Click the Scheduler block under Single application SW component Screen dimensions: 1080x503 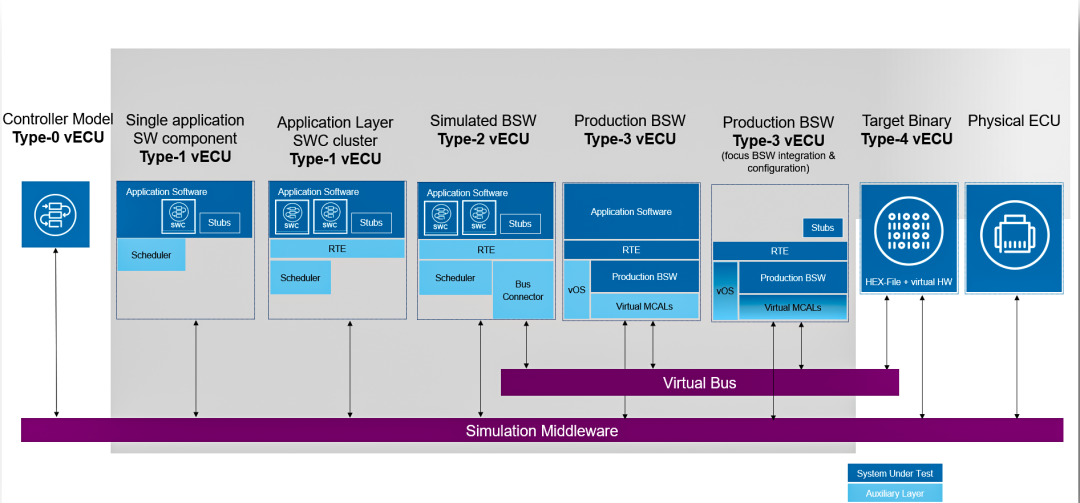click(151, 255)
